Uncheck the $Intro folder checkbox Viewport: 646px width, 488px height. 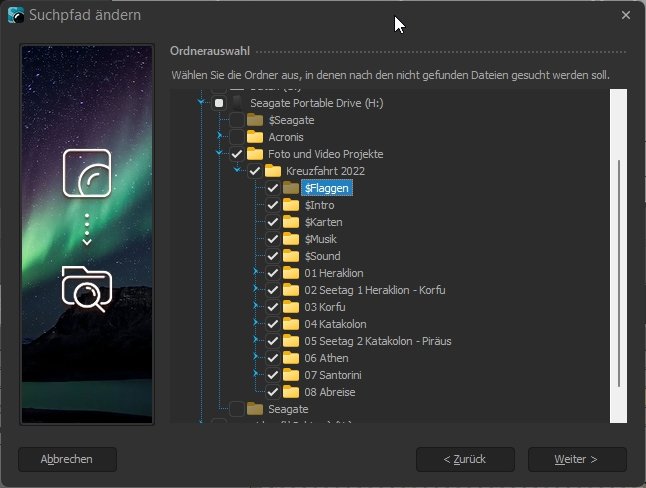[273, 205]
